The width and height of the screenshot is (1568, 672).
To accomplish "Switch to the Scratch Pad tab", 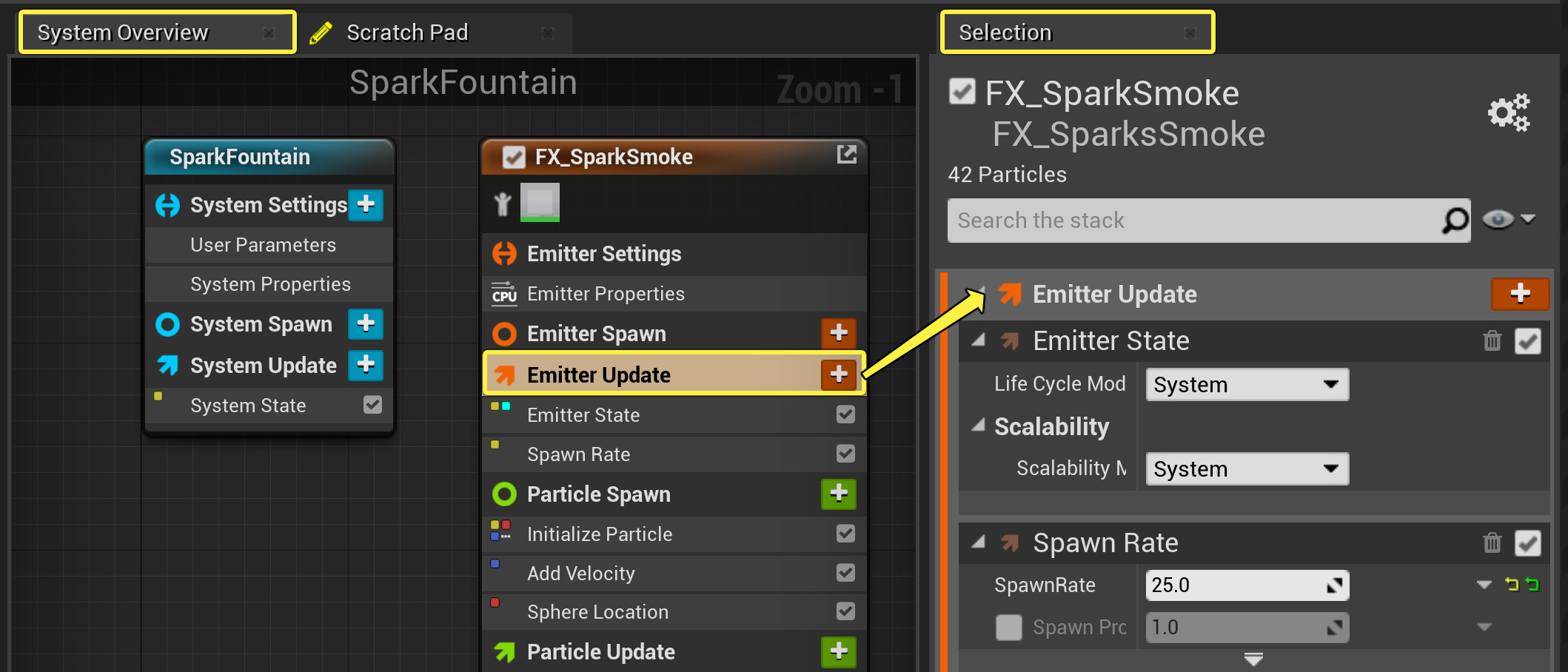I will pyautogui.click(x=407, y=33).
